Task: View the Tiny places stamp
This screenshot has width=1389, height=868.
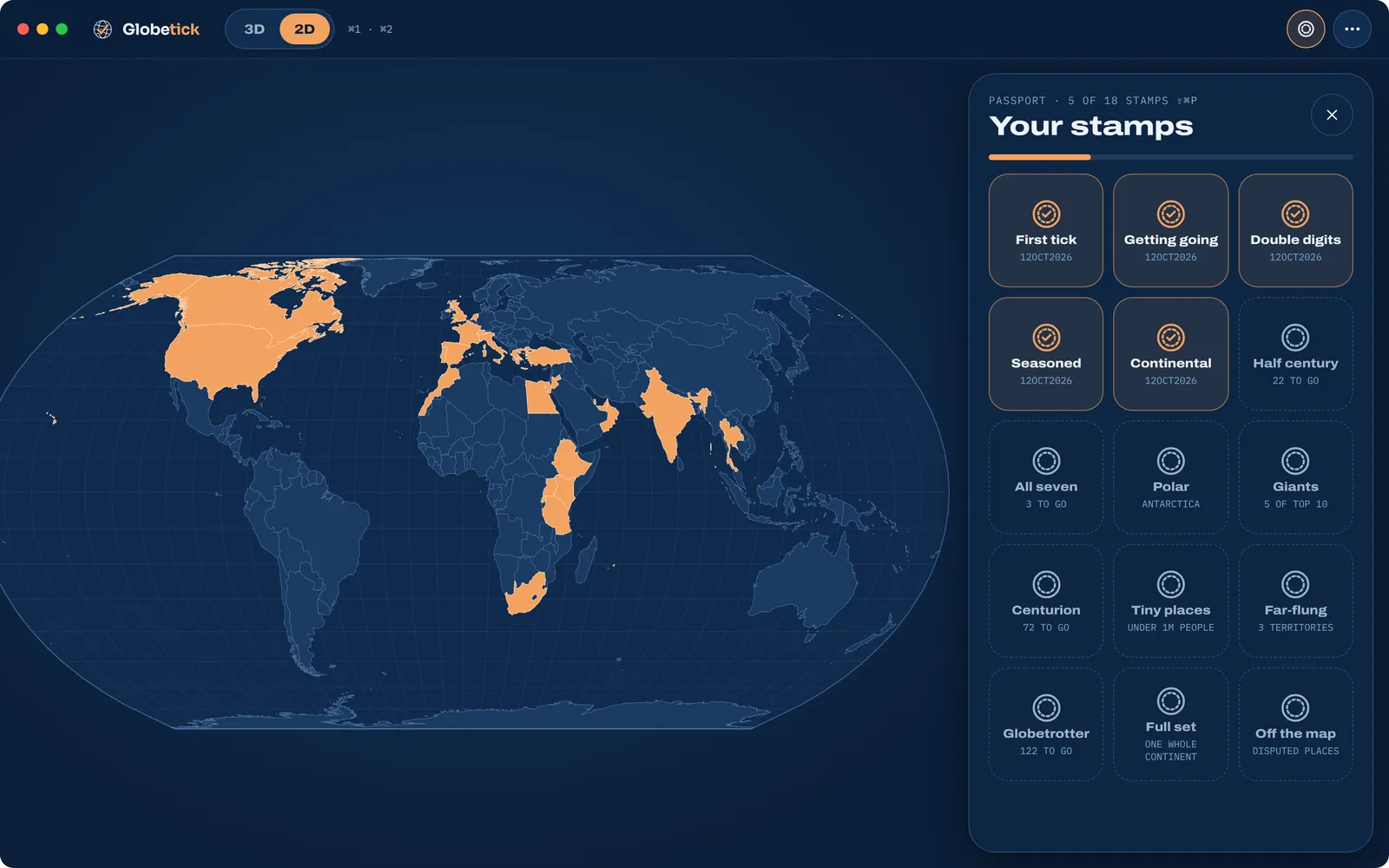Action: (x=1170, y=601)
